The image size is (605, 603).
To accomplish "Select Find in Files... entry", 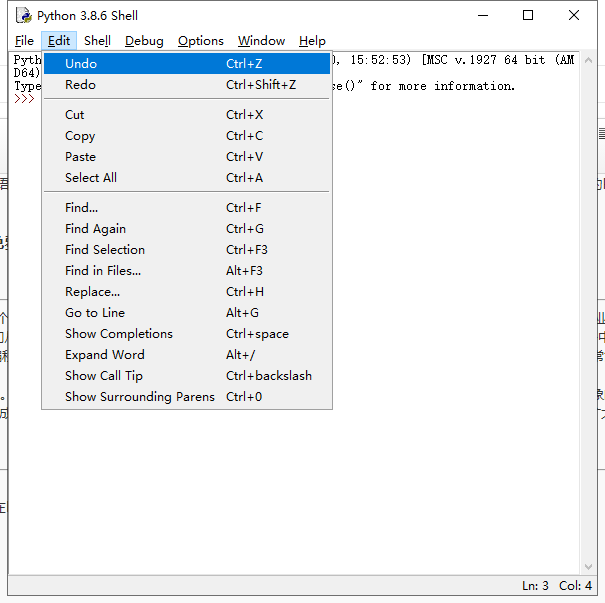I will (187, 270).
